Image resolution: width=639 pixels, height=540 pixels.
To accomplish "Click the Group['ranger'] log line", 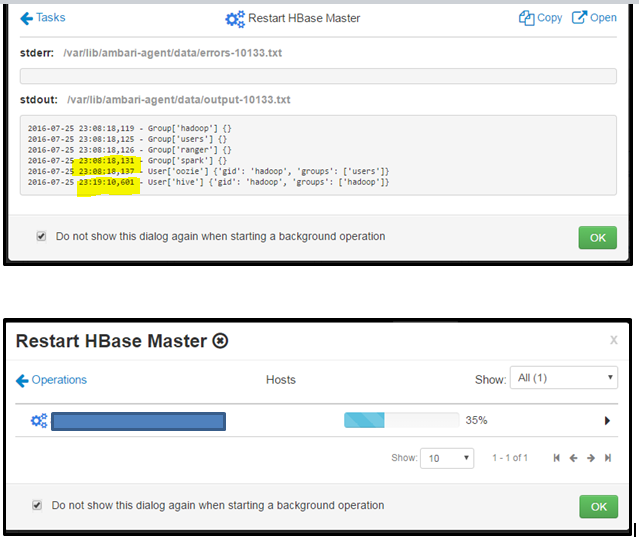I will point(130,150).
